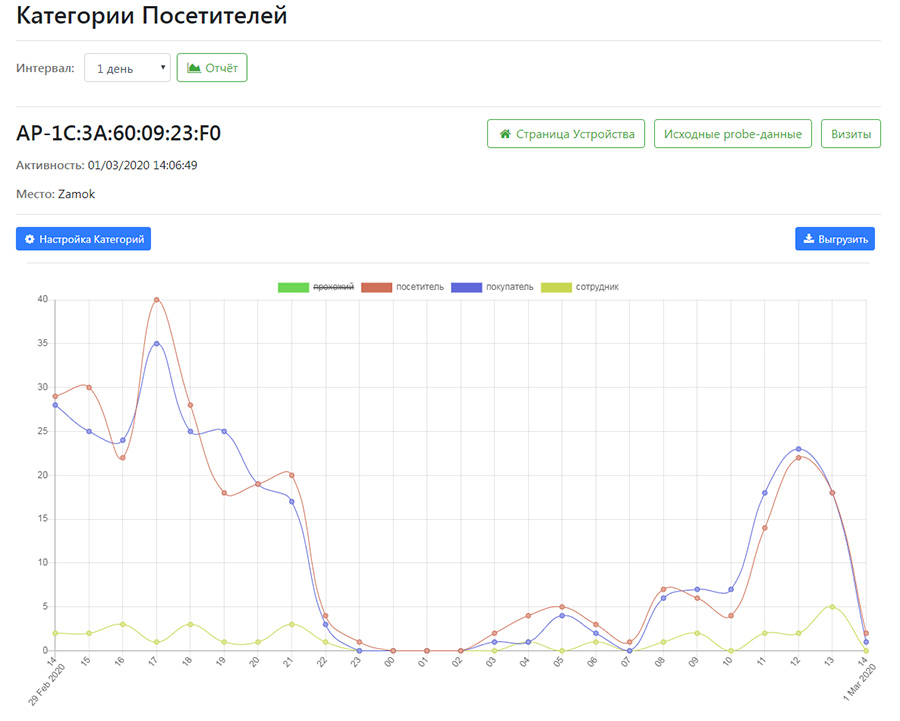The height and width of the screenshot is (721, 900).
Task: Click the 12 hour label on the x-axis
Action: 795,662
